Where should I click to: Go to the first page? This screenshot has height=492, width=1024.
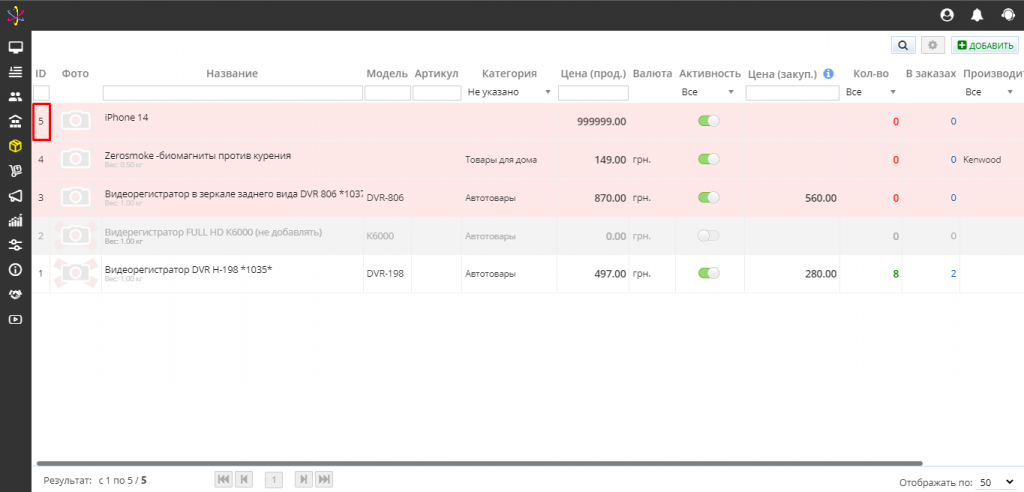(x=223, y=480)
